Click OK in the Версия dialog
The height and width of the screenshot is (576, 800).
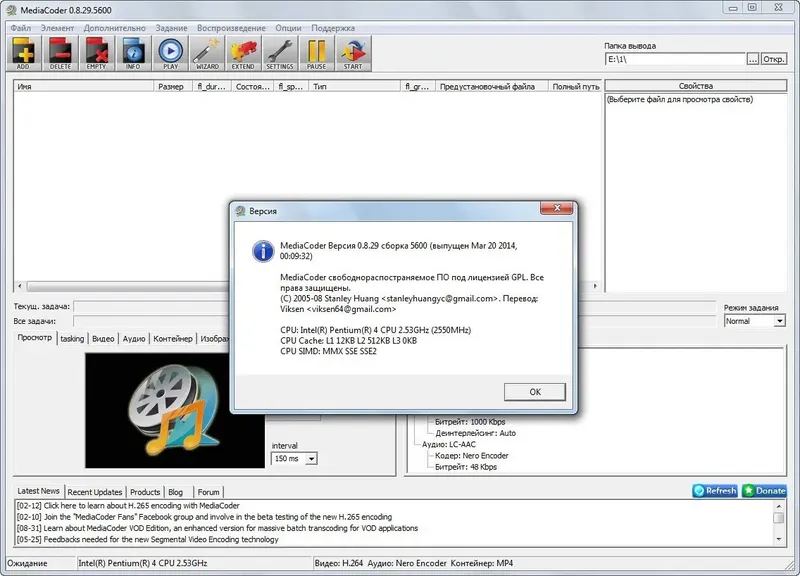point(535,392)
